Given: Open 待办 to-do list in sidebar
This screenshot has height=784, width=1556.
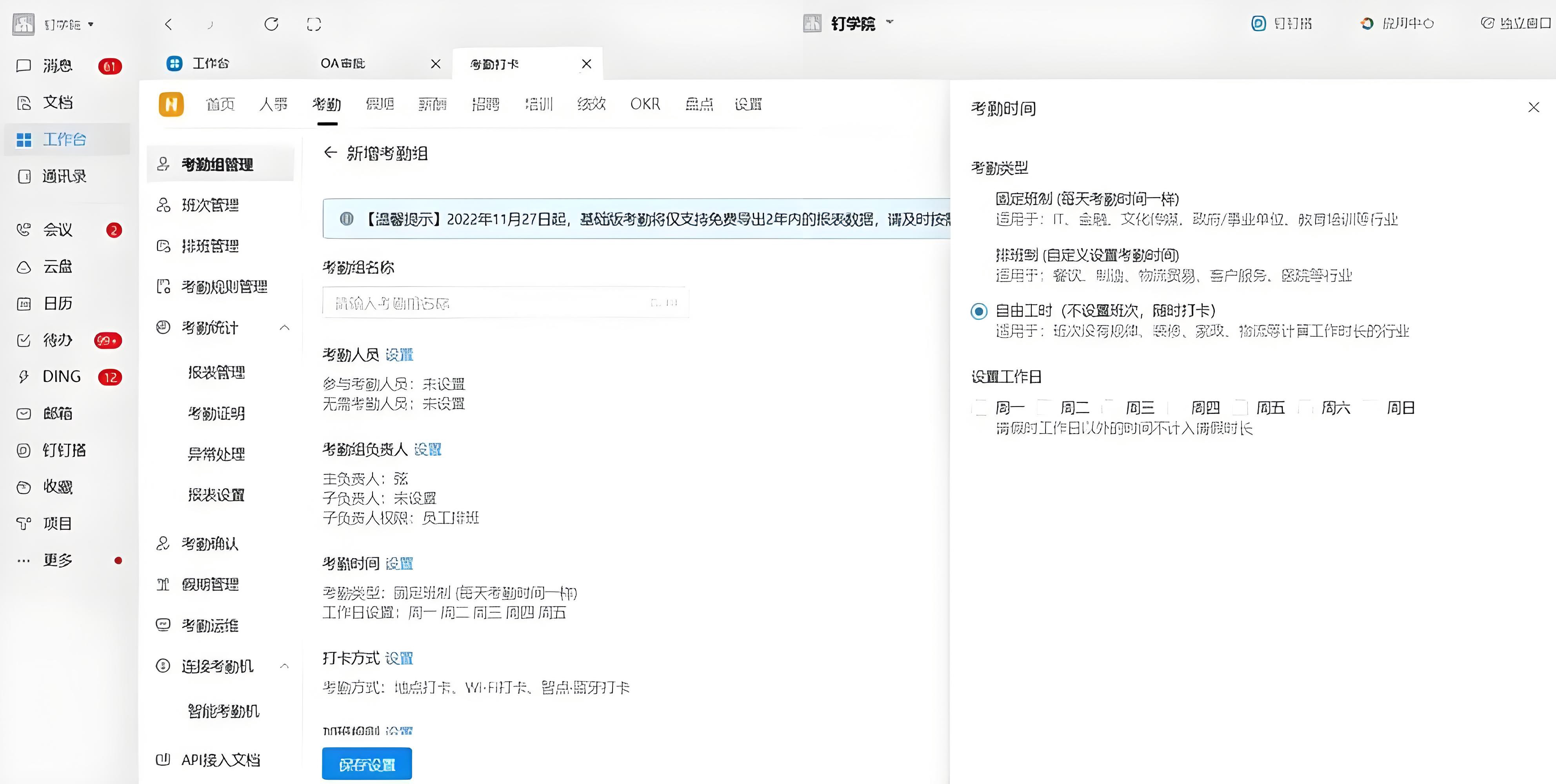Looking at the screenshot, I should point(57,340).
